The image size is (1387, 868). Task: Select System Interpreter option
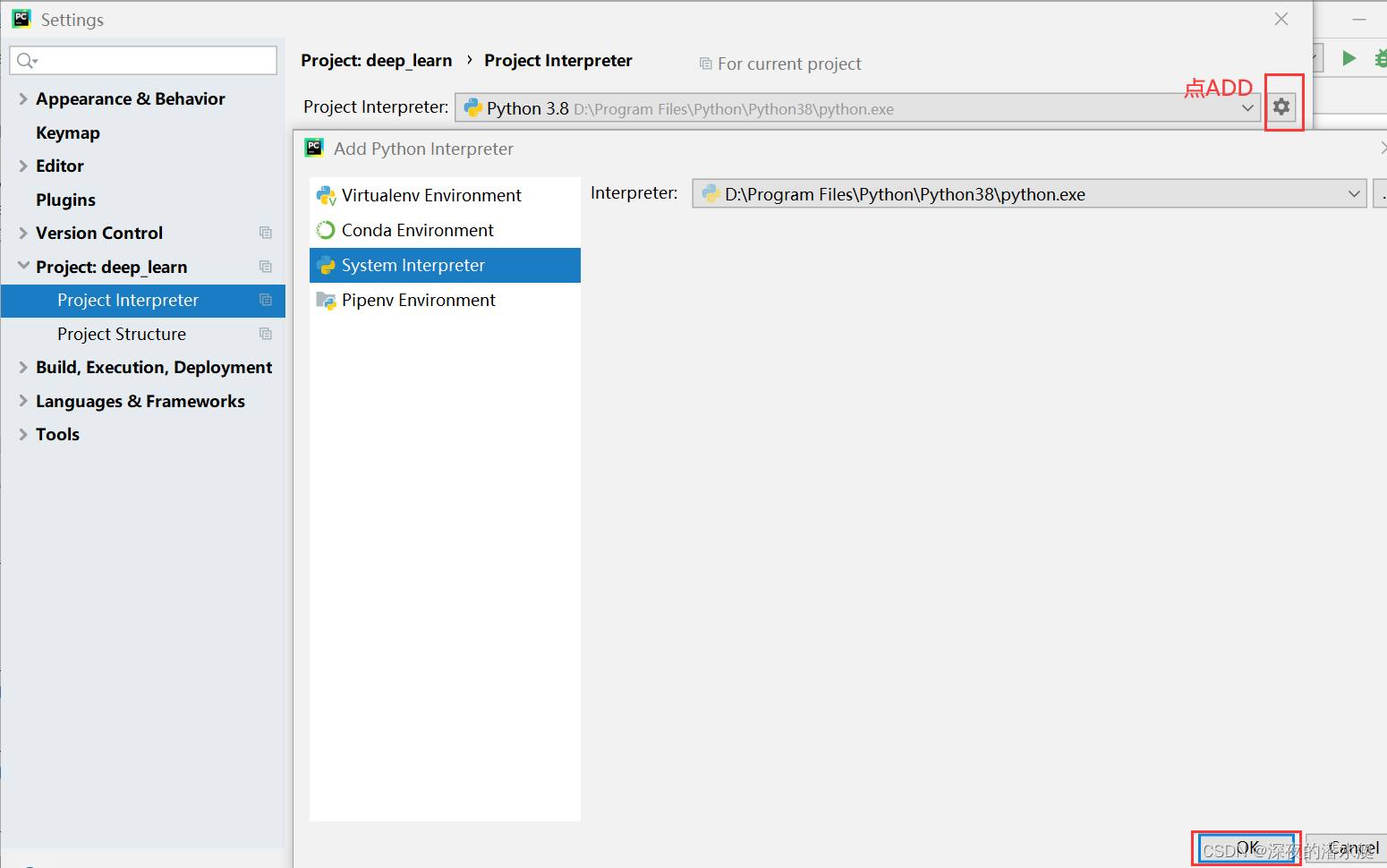[x=445, y=265]
